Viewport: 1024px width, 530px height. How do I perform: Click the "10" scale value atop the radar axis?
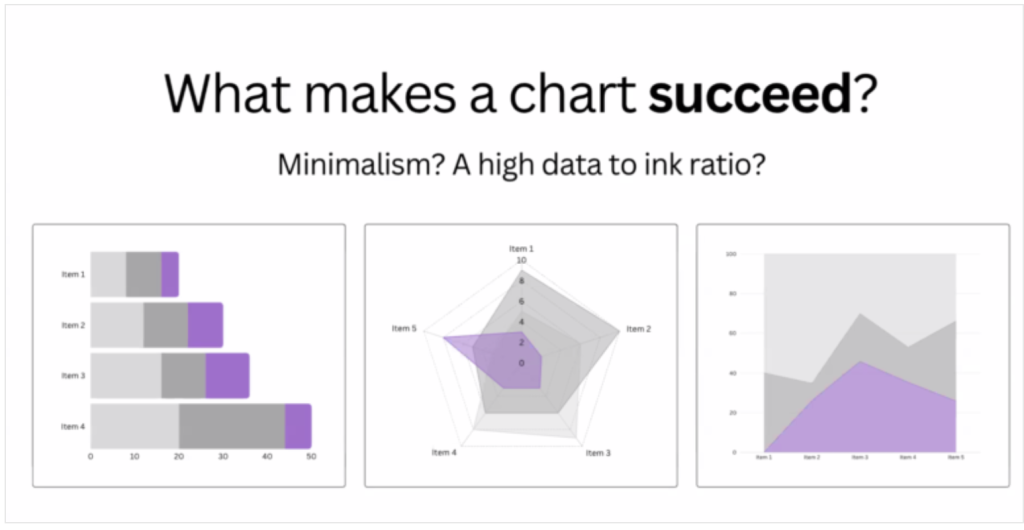click(x=520, y=260)
